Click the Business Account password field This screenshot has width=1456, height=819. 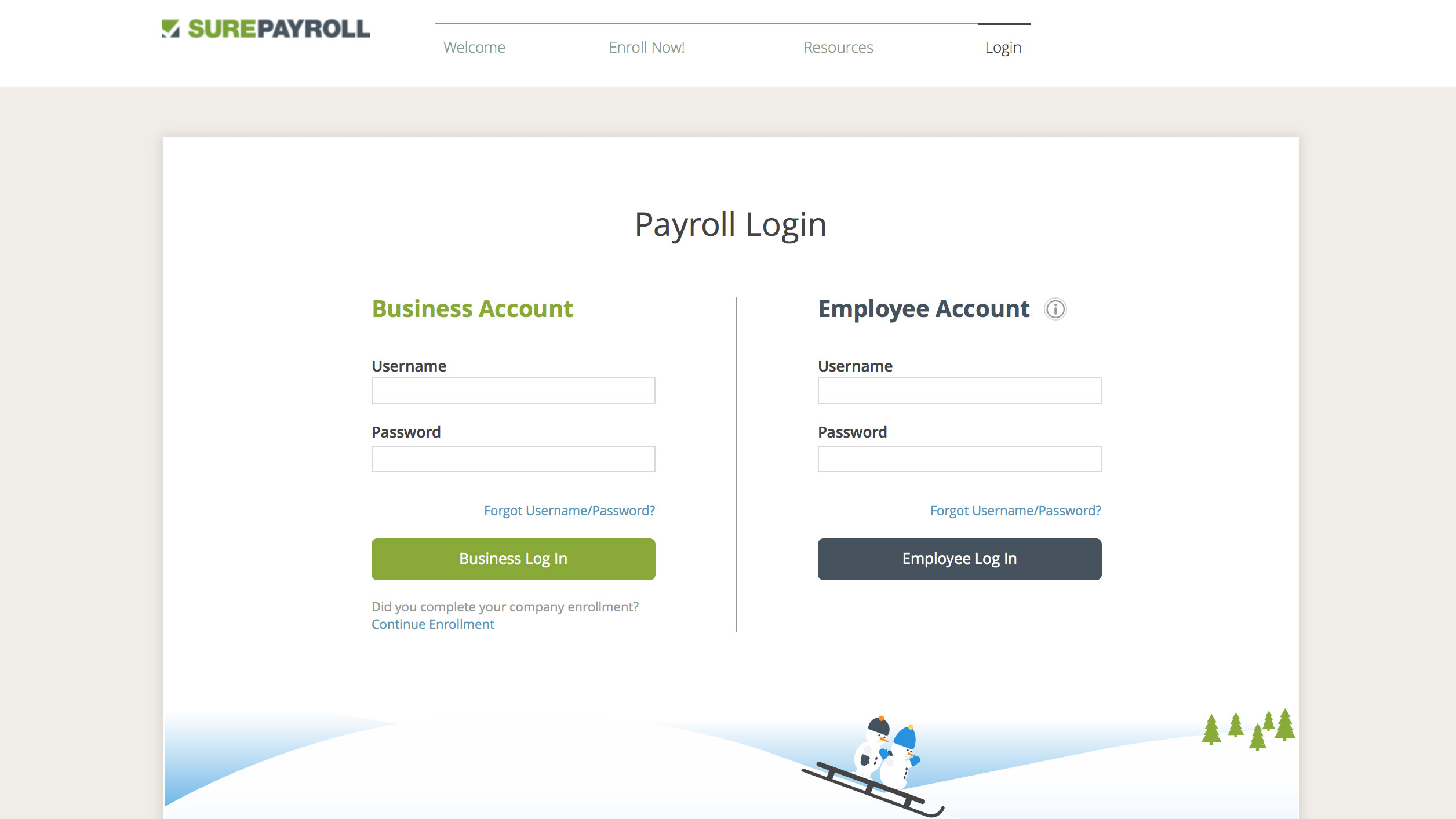coord(513,458)
